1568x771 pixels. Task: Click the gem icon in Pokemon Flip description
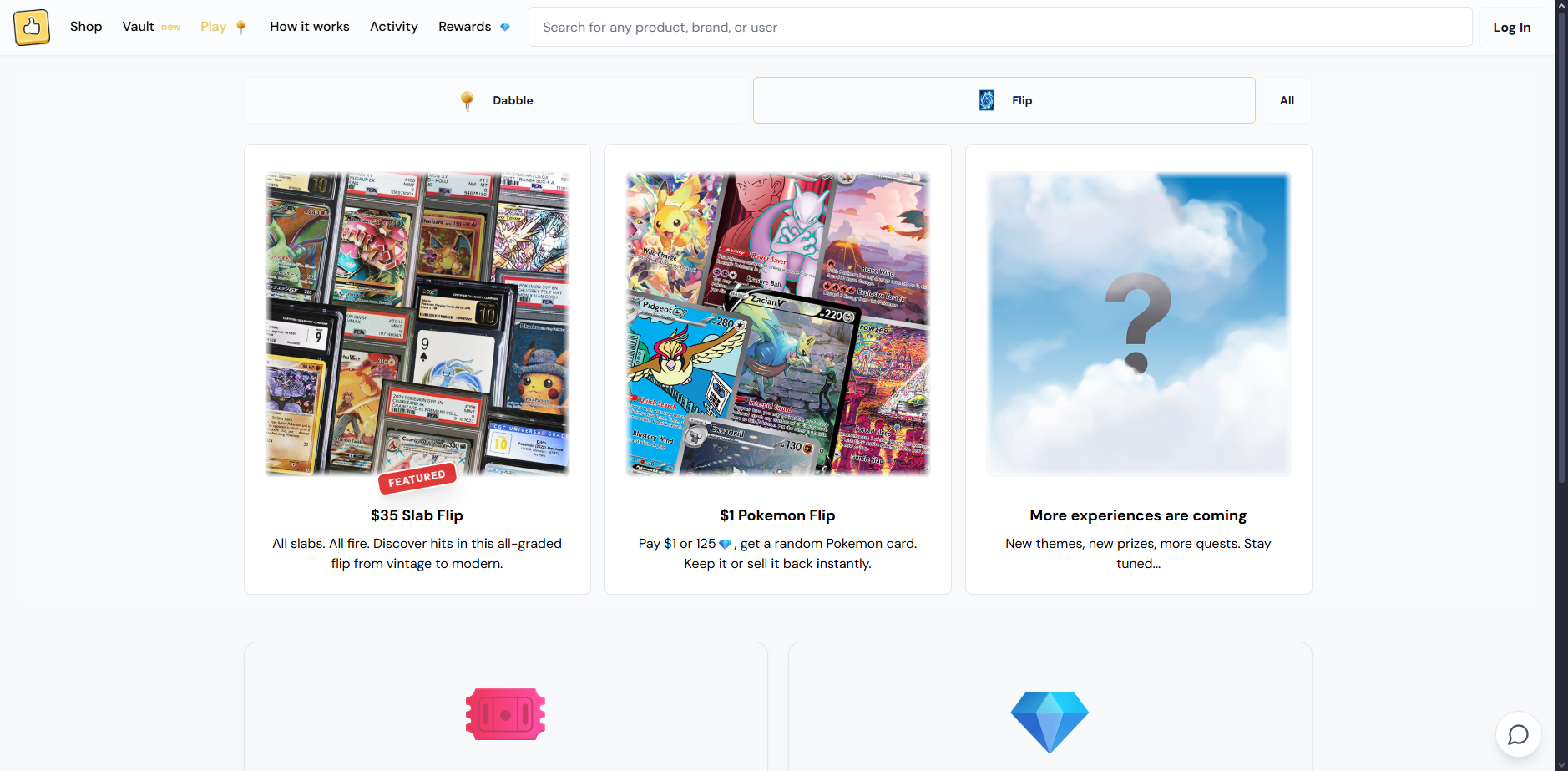[x=725, y=545]
